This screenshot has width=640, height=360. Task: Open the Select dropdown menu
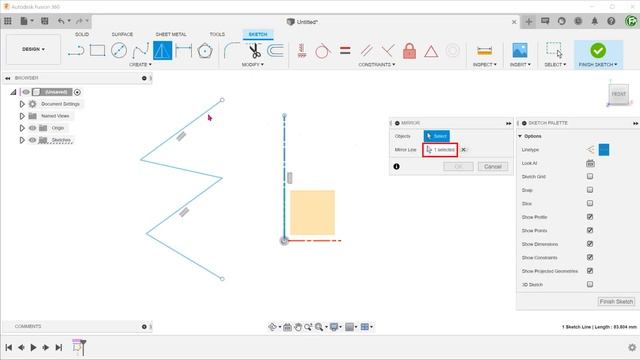(x=555, y=64)
